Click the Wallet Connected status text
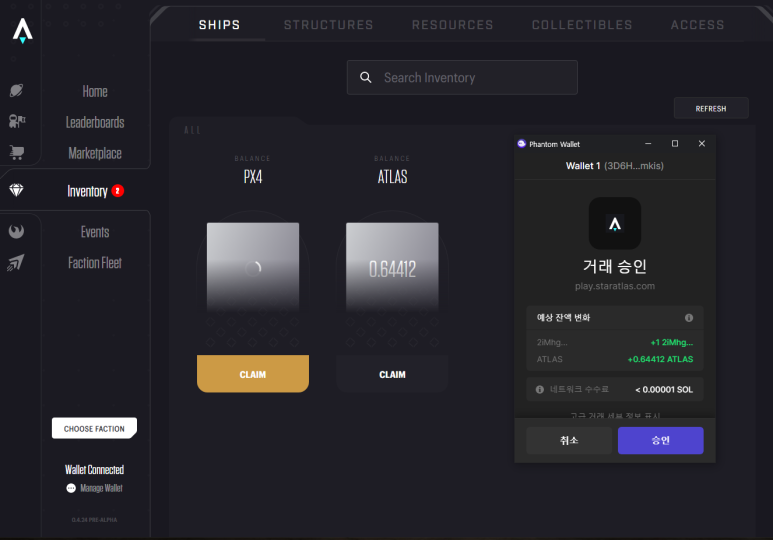This screenshot has width=773, height=540. tap(94, 469)
